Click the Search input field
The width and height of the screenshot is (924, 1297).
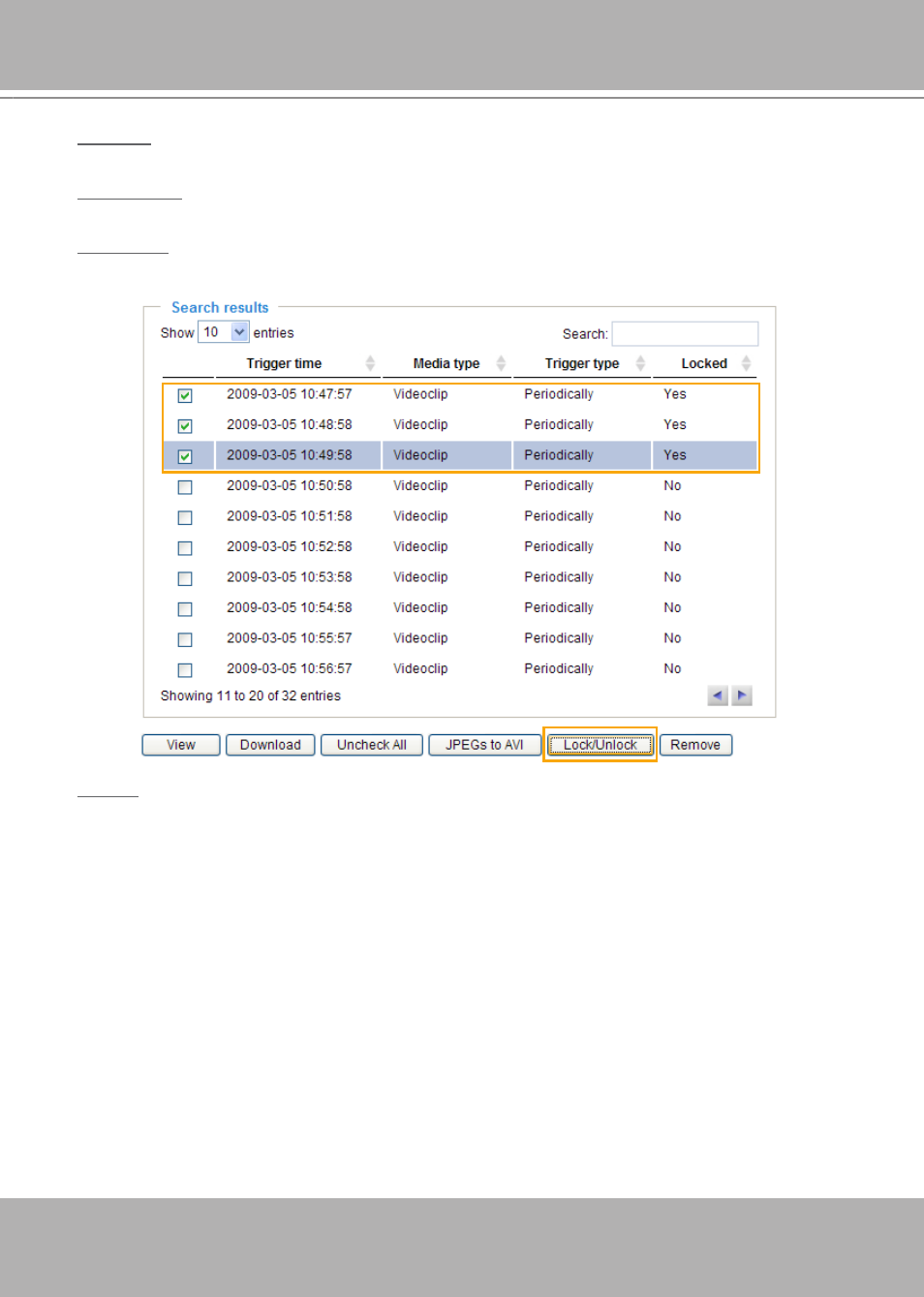(685, 334)
